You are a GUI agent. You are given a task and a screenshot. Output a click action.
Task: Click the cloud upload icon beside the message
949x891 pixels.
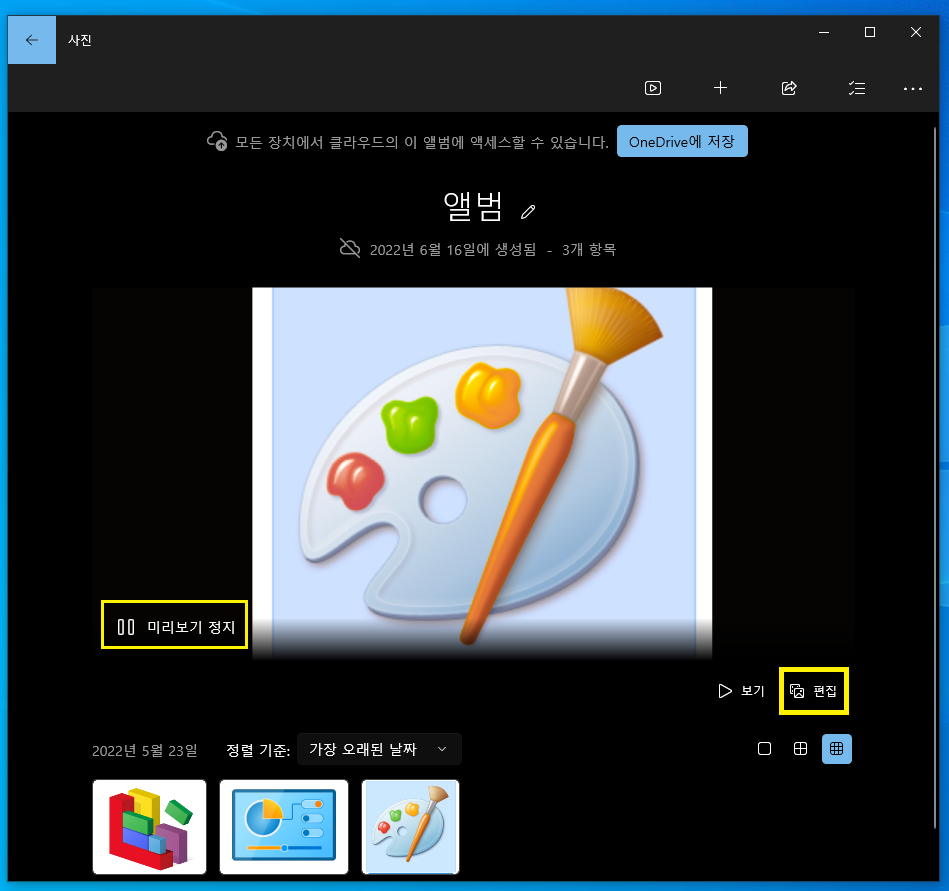pyautogui.click(x=217, y=142)
